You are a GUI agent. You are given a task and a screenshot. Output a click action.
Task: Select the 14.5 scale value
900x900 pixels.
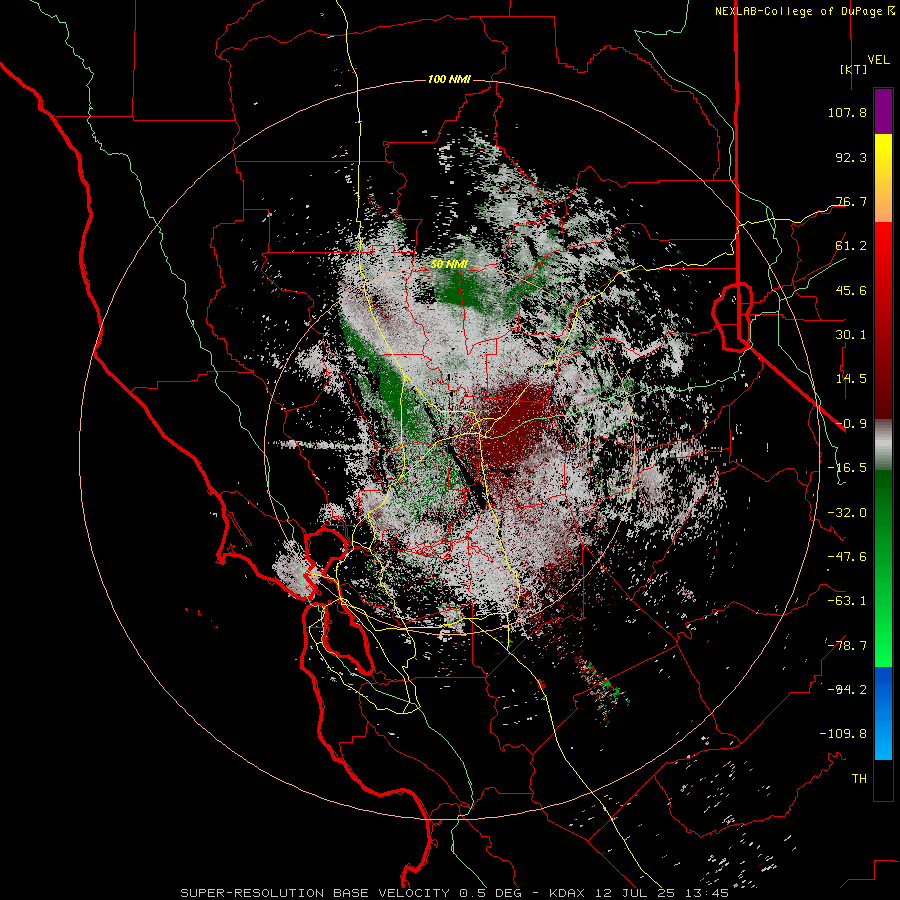coord(851,379)
